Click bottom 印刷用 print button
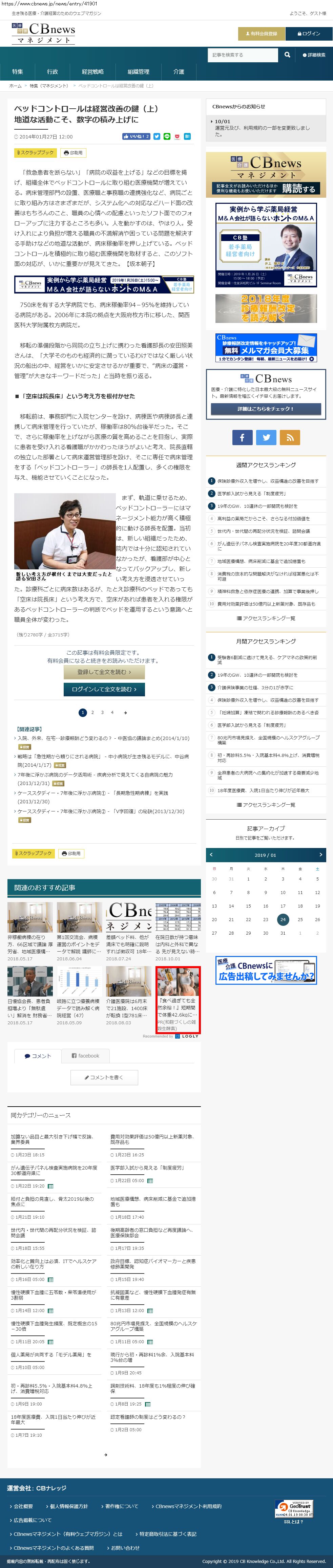 (70, 853)
